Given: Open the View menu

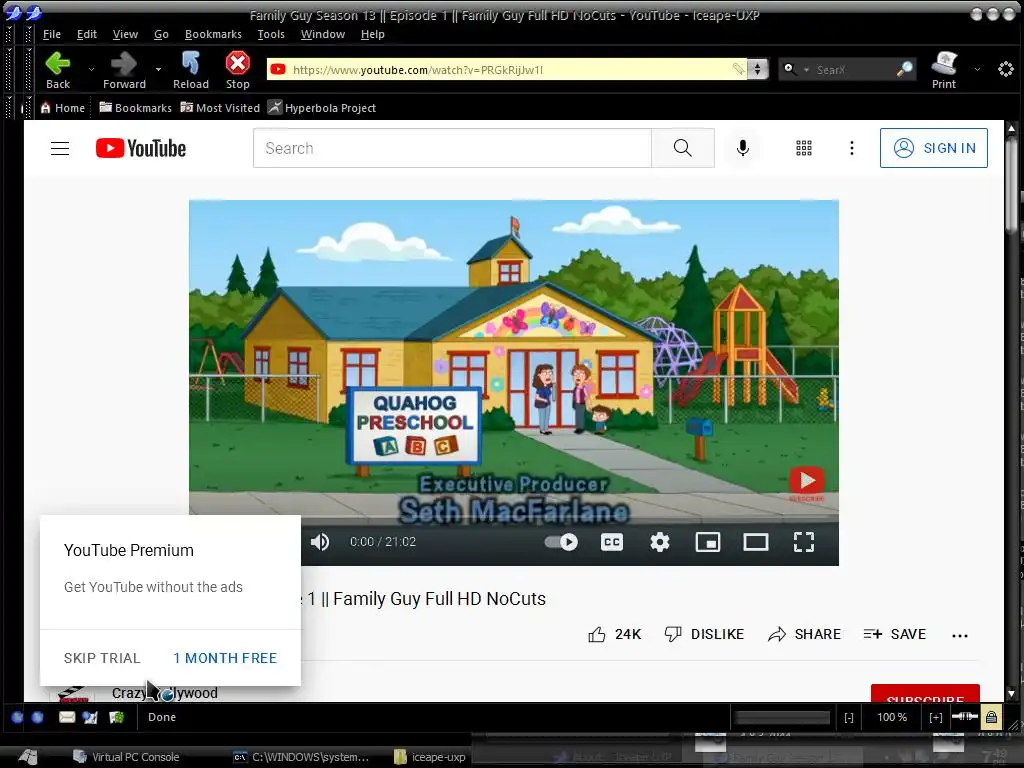Looking at the screenshot, I should tap(125, 34).
